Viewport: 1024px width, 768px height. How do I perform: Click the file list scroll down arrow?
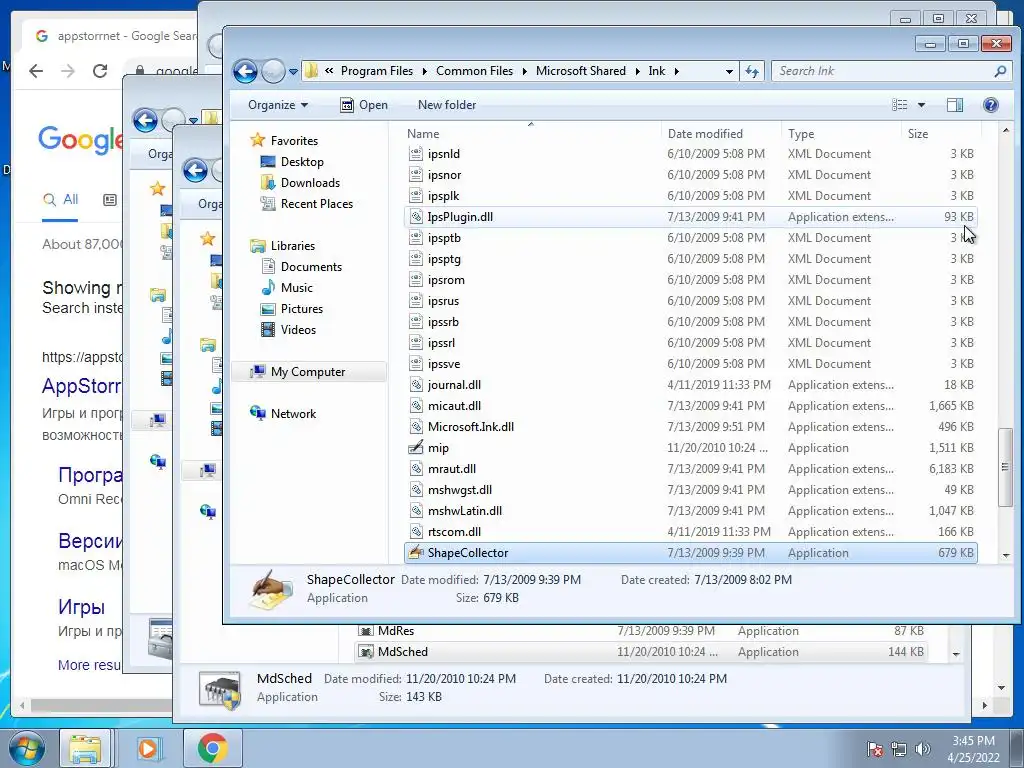tap(1005, 555)
